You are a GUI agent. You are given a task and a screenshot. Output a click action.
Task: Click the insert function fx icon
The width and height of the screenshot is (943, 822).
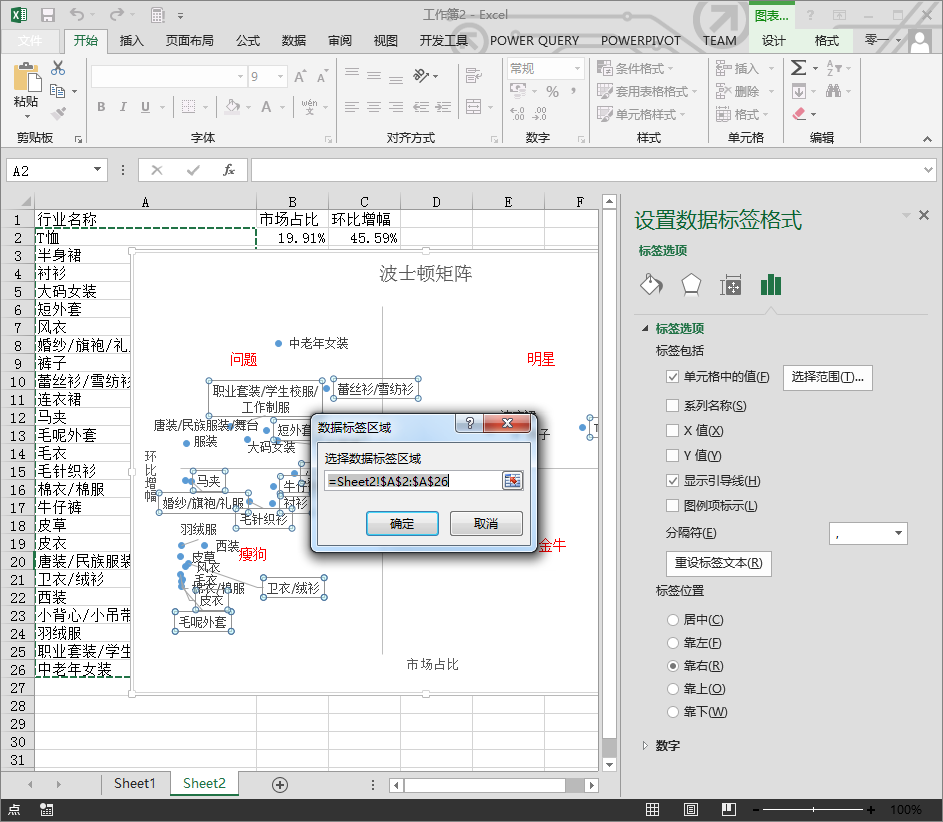coord(229,170)
